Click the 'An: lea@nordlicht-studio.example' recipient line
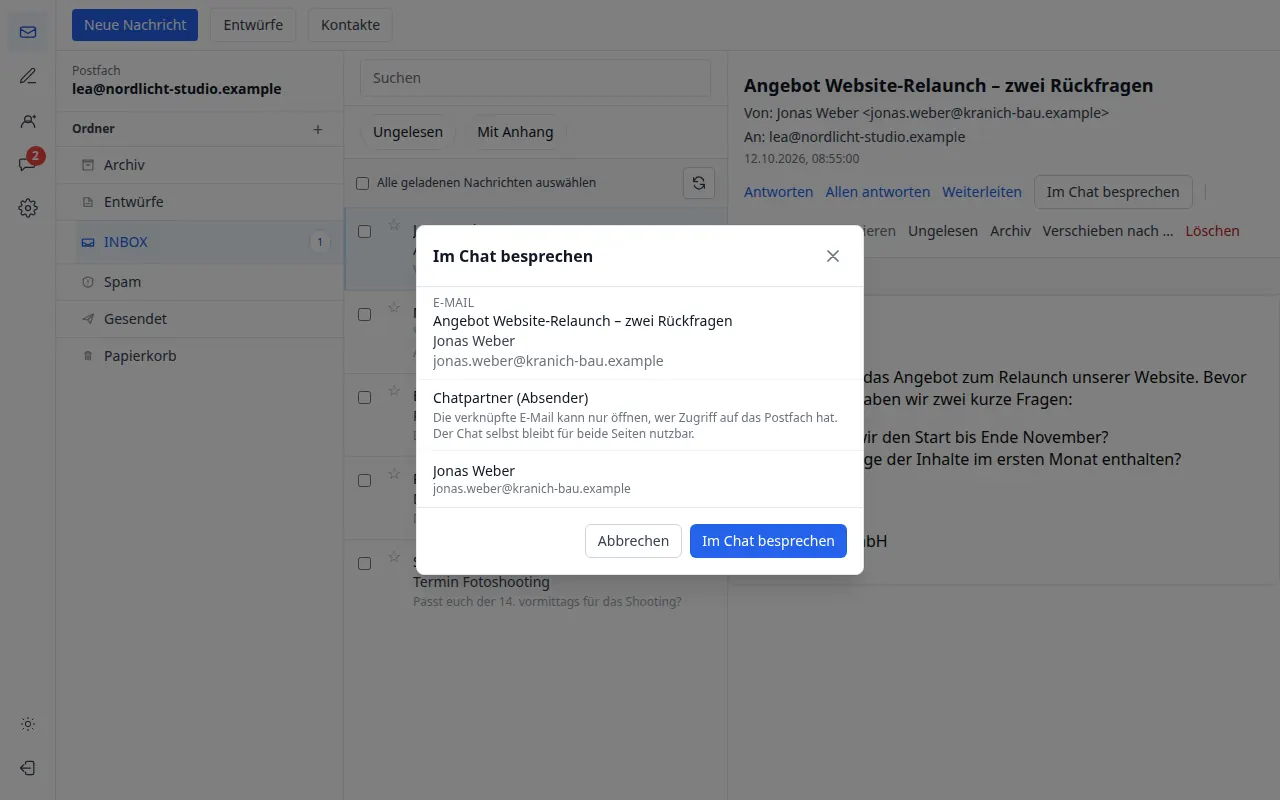Screen dimensions: 1280x800 point(855,137)
